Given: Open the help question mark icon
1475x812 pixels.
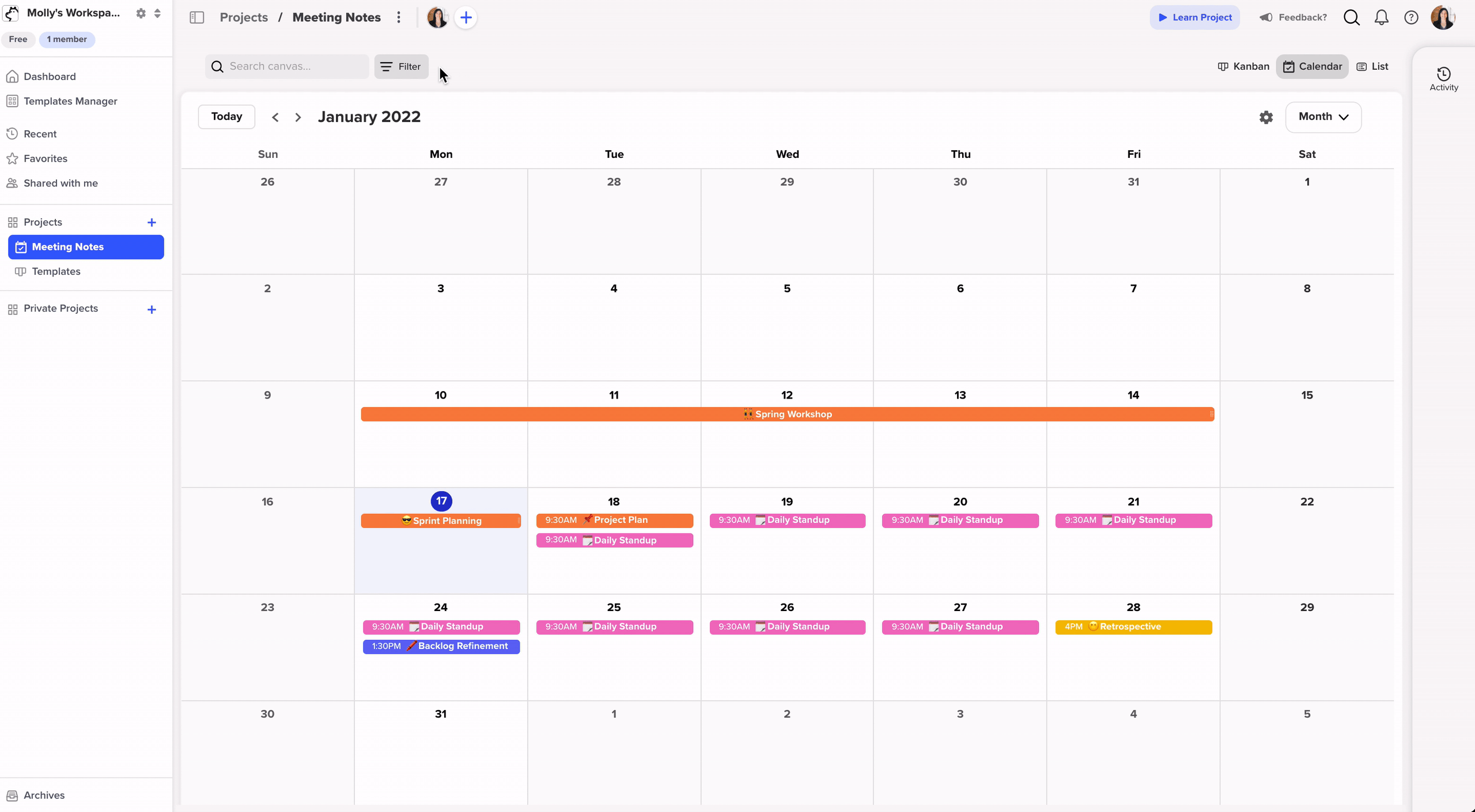Looking at the screenshot, I should [1410, 17].
